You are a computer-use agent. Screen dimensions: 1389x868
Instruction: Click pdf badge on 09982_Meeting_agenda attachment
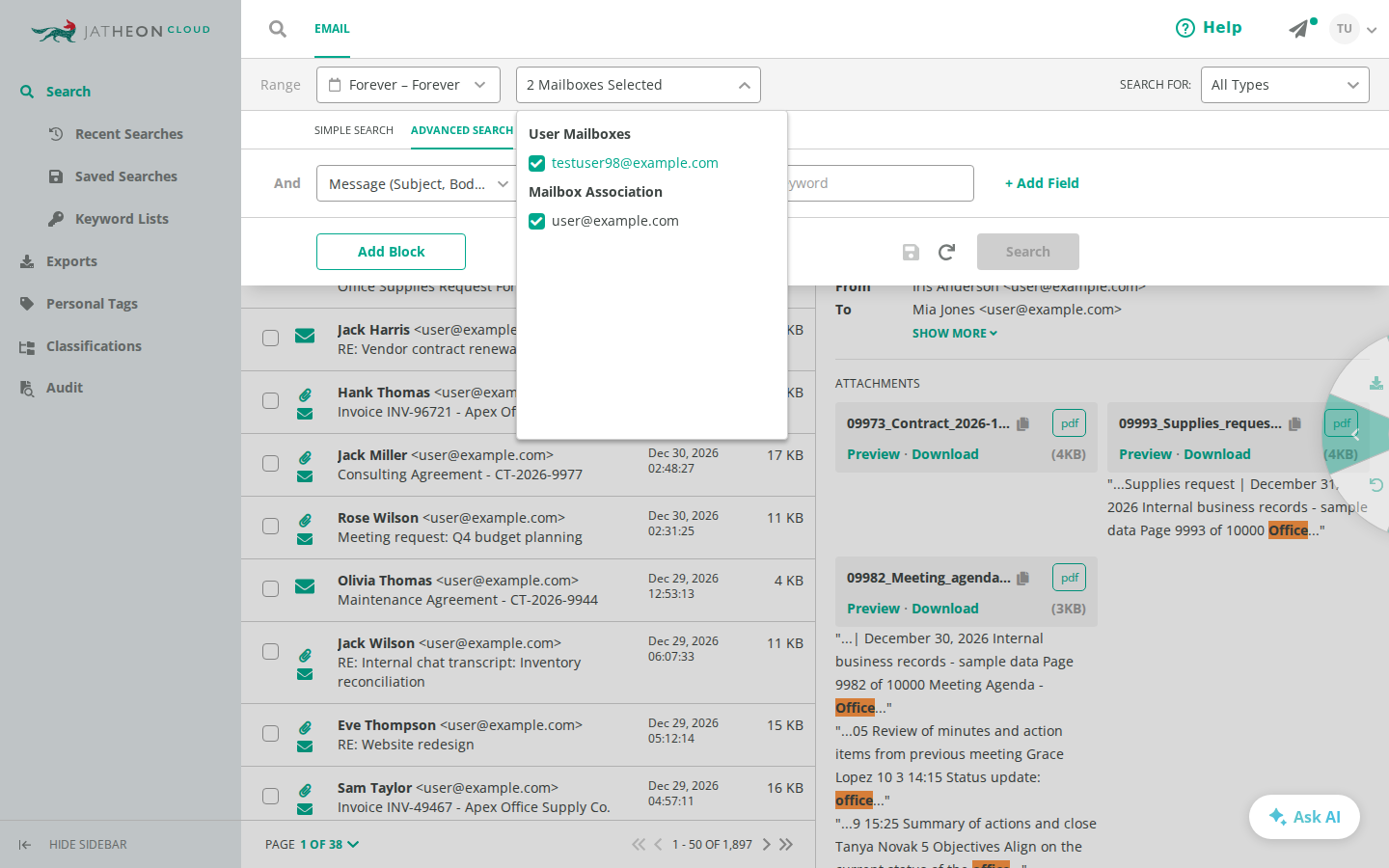pyautogui.click(x=1069, y=578)
